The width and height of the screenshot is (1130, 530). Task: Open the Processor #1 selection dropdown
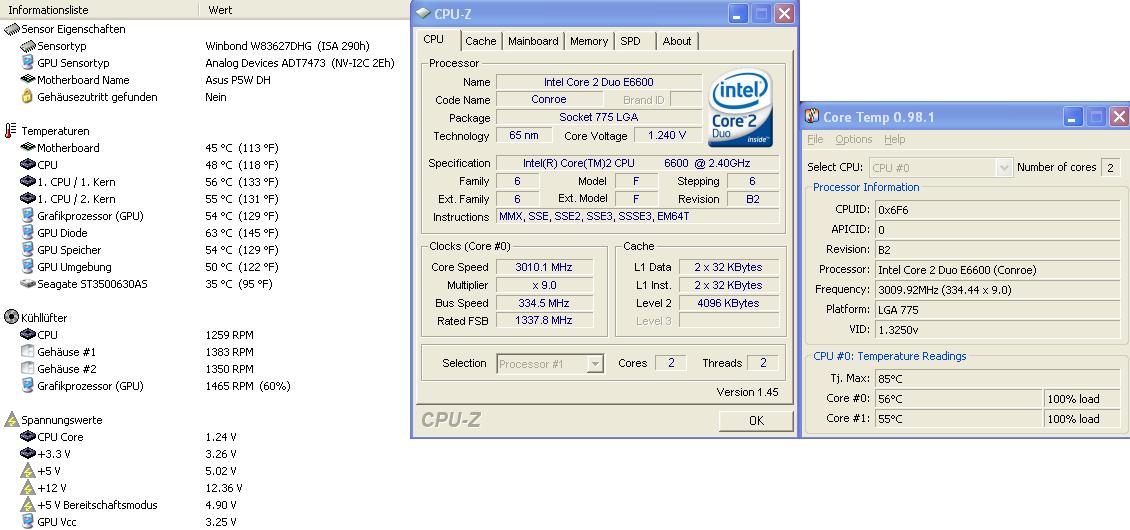(x=595, y=364)
